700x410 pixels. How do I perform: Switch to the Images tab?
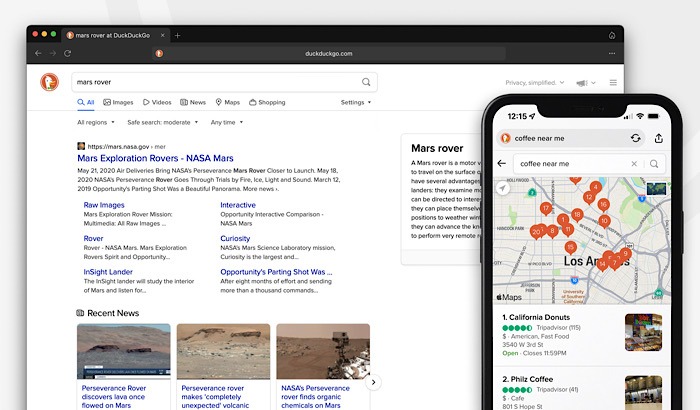pyautogui.click(x=118, y=102)
